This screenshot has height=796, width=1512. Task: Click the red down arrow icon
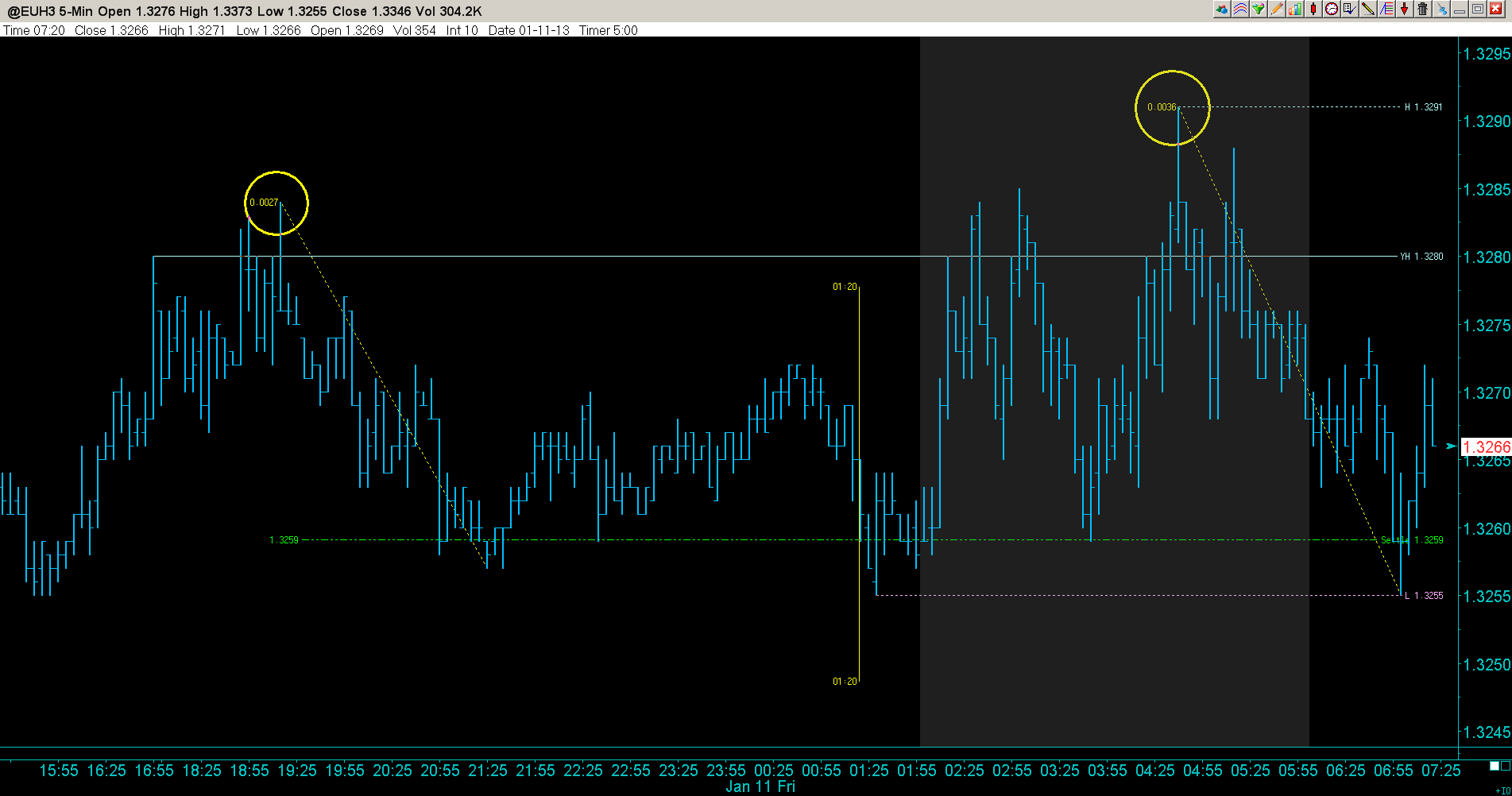1405,9
